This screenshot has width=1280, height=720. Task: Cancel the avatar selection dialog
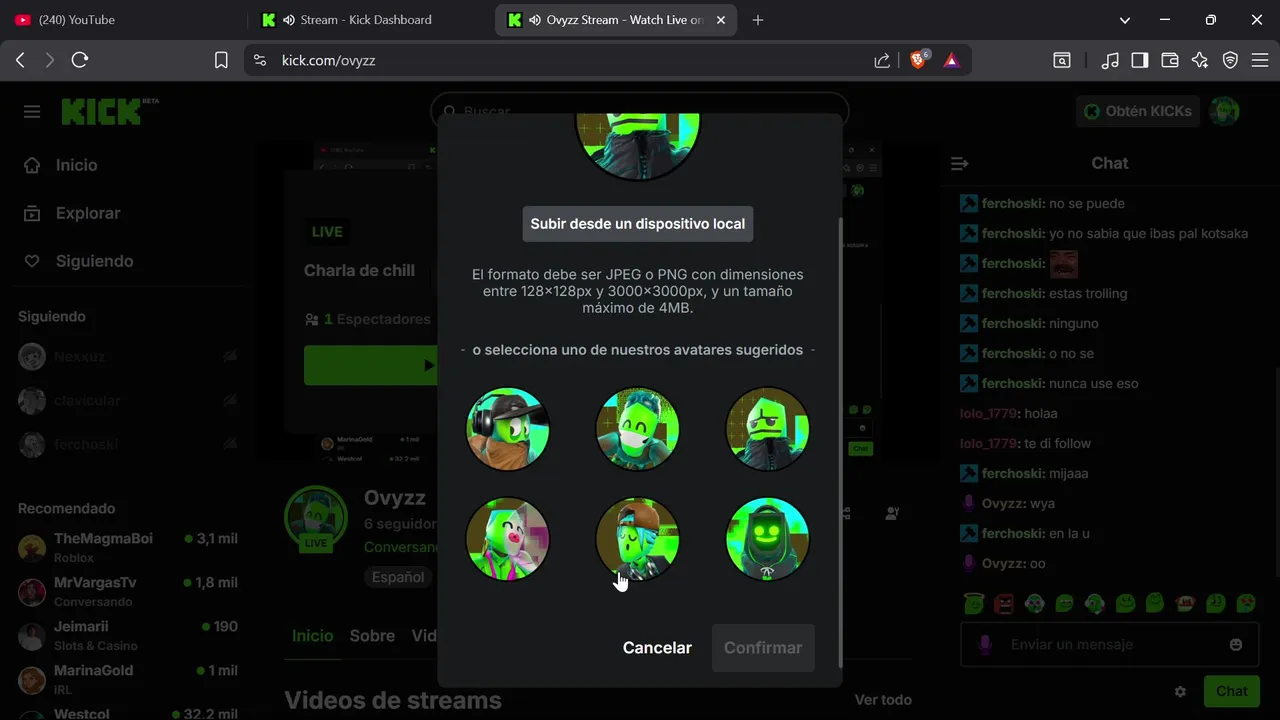657,648
